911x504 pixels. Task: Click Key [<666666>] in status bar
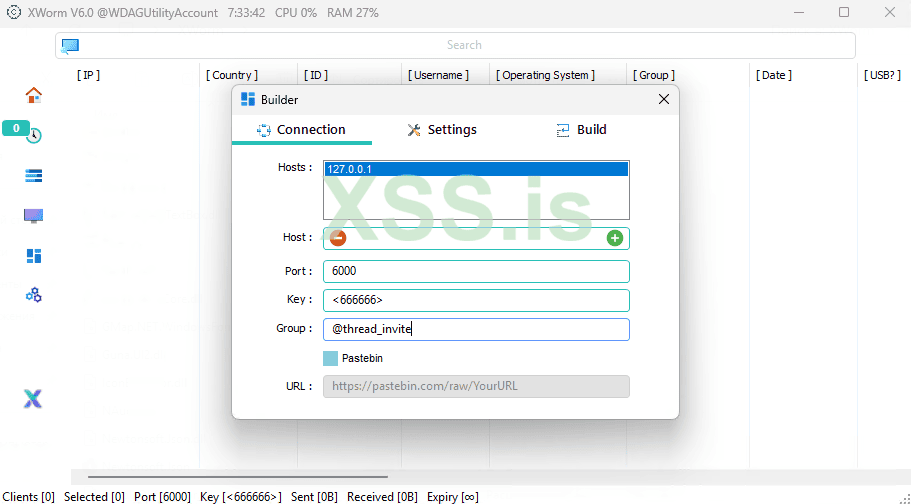(241, 497)
